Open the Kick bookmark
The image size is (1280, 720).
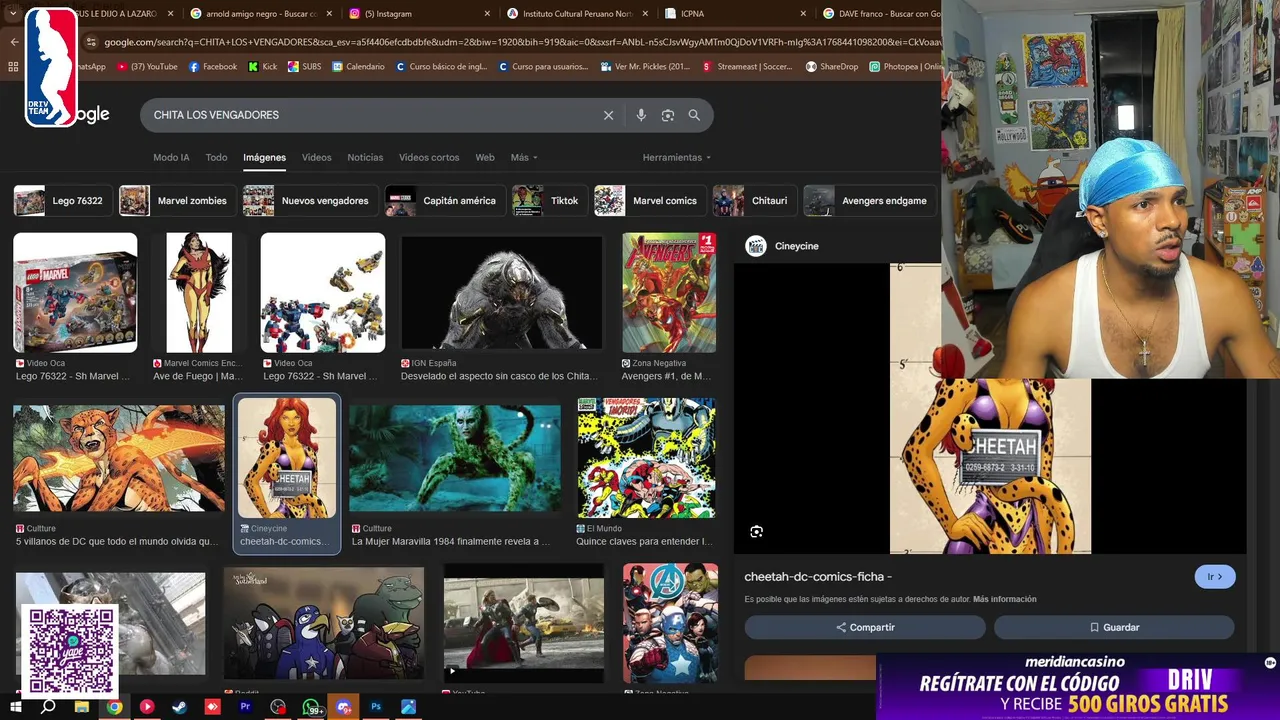pyautogui.click(x=263, y=67)
